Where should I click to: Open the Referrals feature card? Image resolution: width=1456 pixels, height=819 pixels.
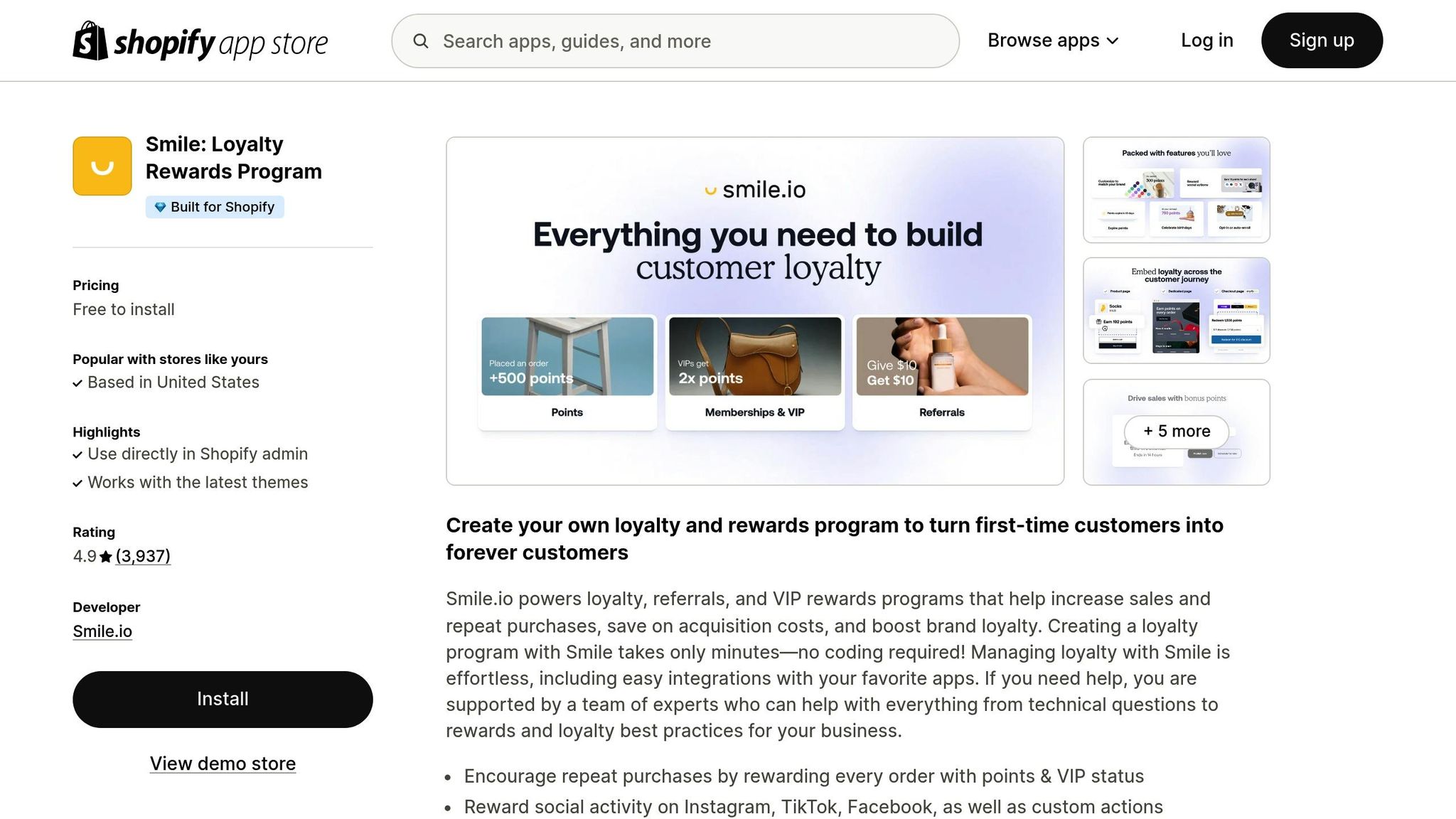point(941,373)
